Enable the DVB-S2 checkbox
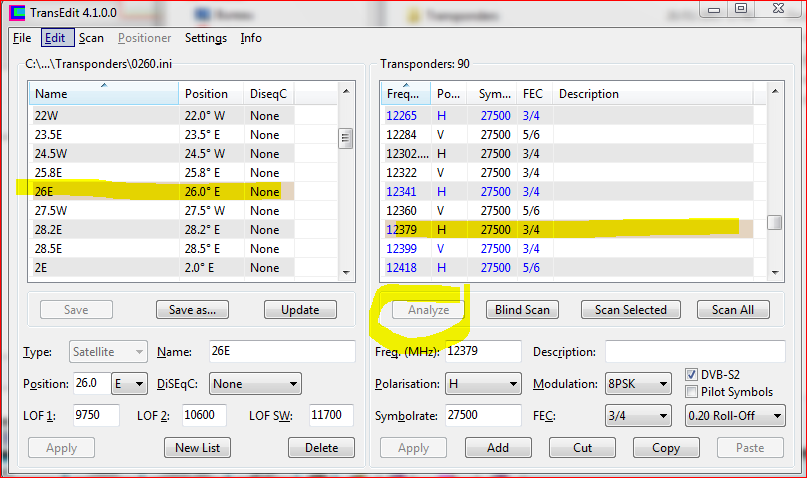The image size is (807, 478). tap(693, 374)
